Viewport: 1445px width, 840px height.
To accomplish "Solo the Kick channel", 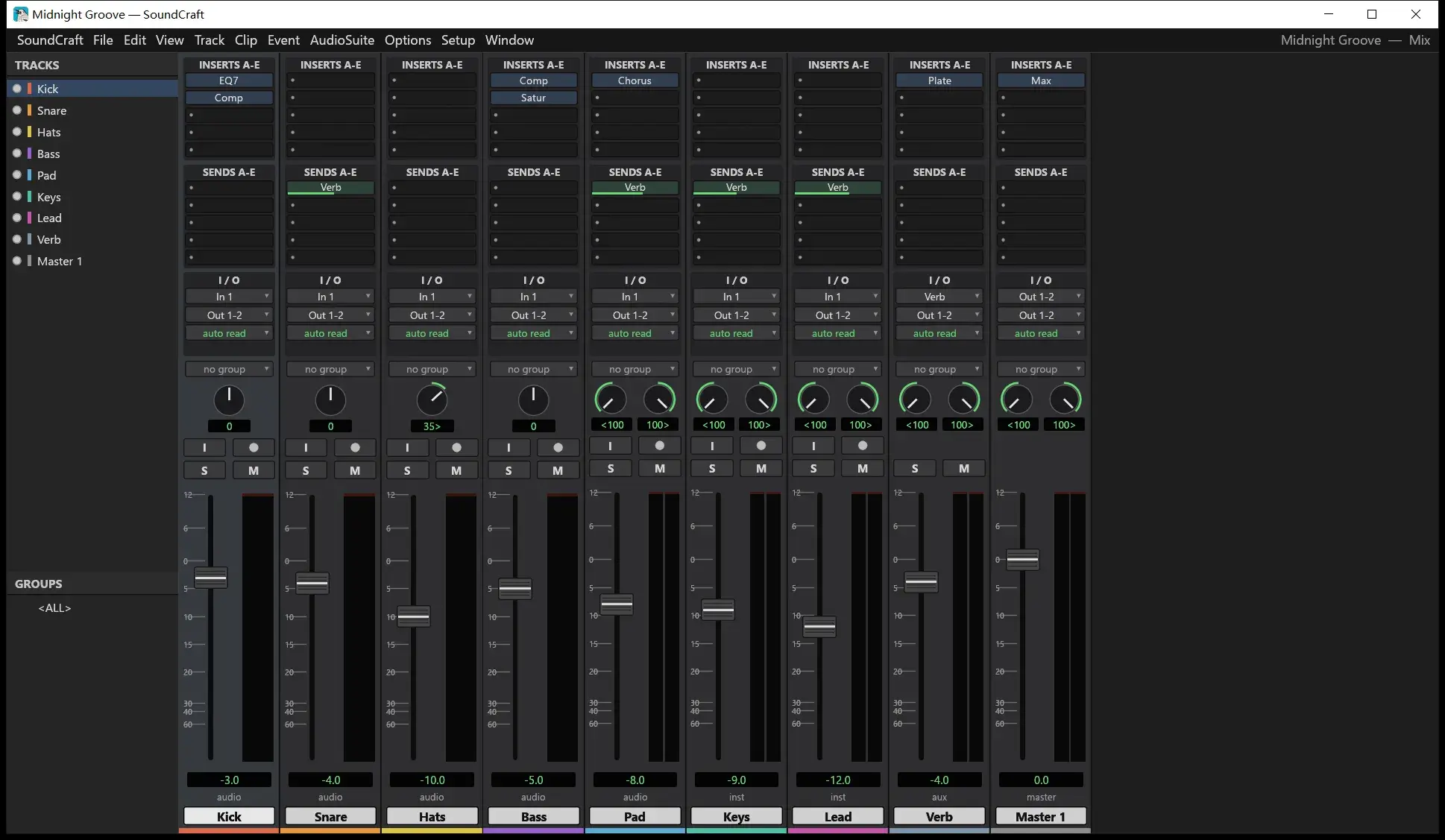I will coord(204,470).
